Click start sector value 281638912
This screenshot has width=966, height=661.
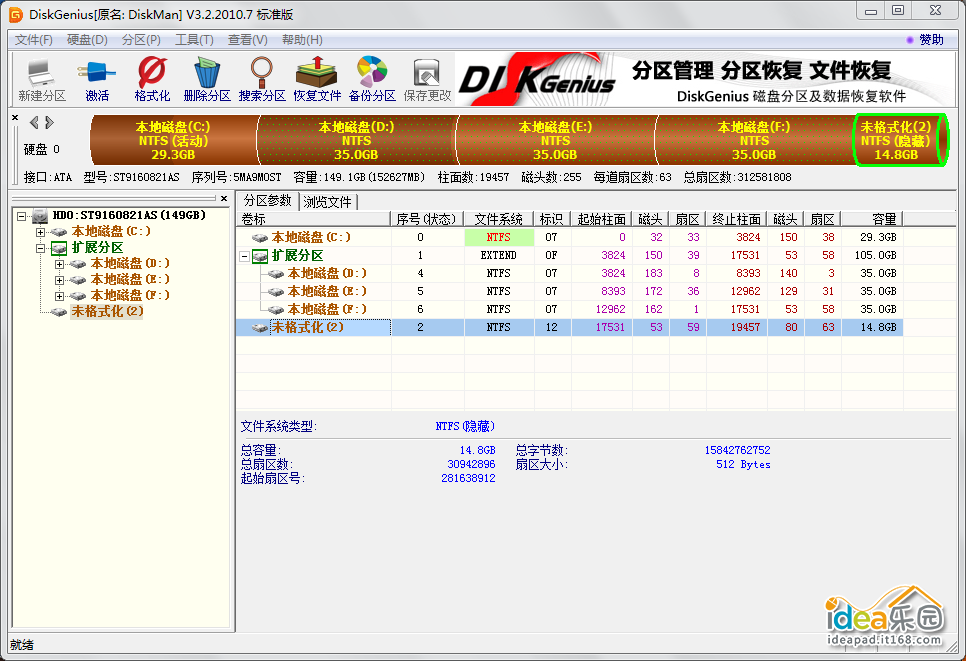[x=468, y=479]
